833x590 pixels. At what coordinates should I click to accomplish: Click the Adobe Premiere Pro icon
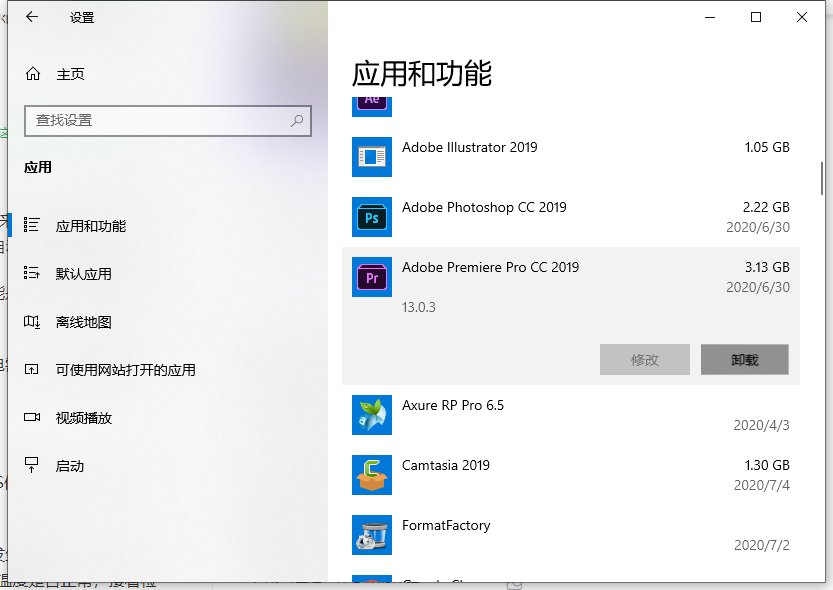tap(372, 277)
